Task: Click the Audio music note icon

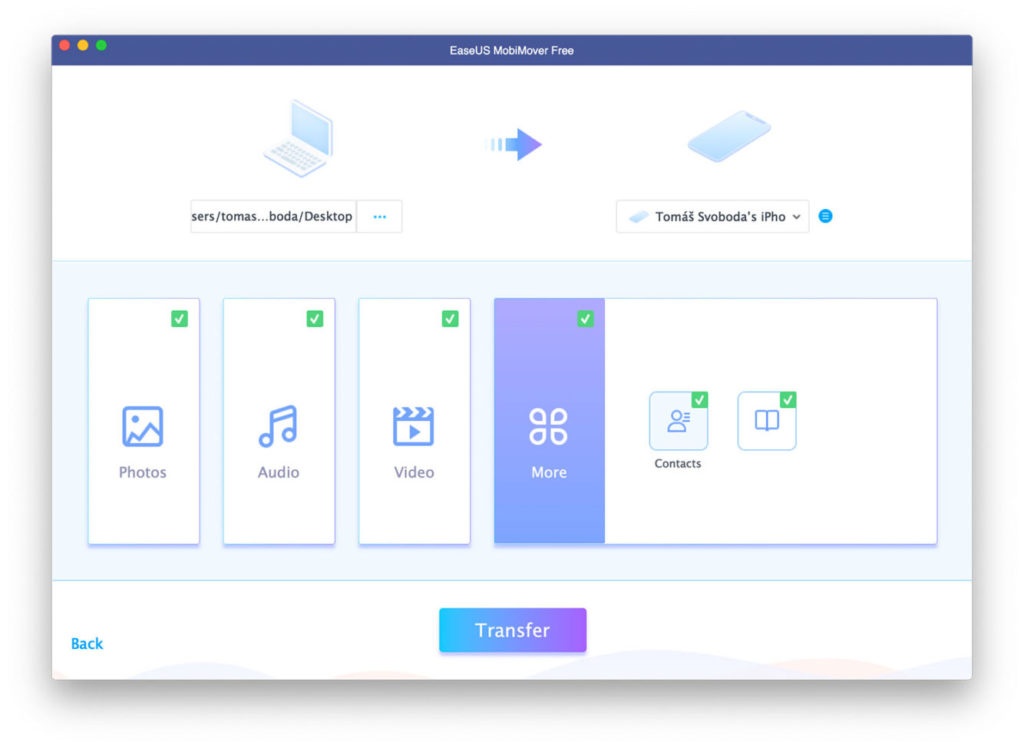Action: tap(278, 426)
